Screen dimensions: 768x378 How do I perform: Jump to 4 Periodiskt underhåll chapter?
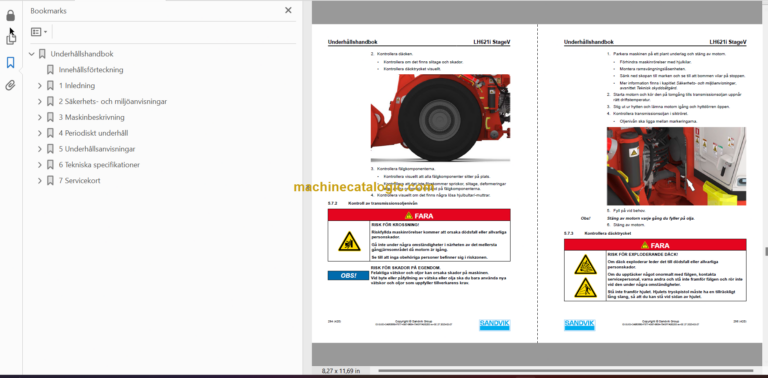point(94,133)
